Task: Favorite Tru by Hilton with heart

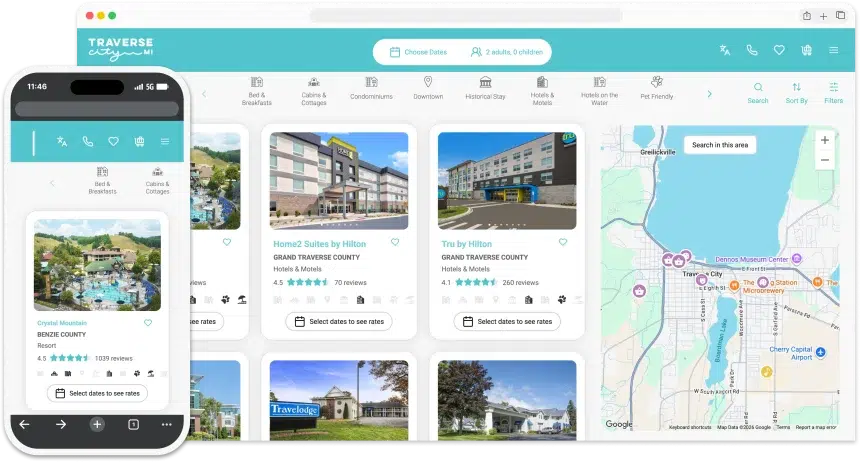Action: pyautogui.click(x=563, y=242)
